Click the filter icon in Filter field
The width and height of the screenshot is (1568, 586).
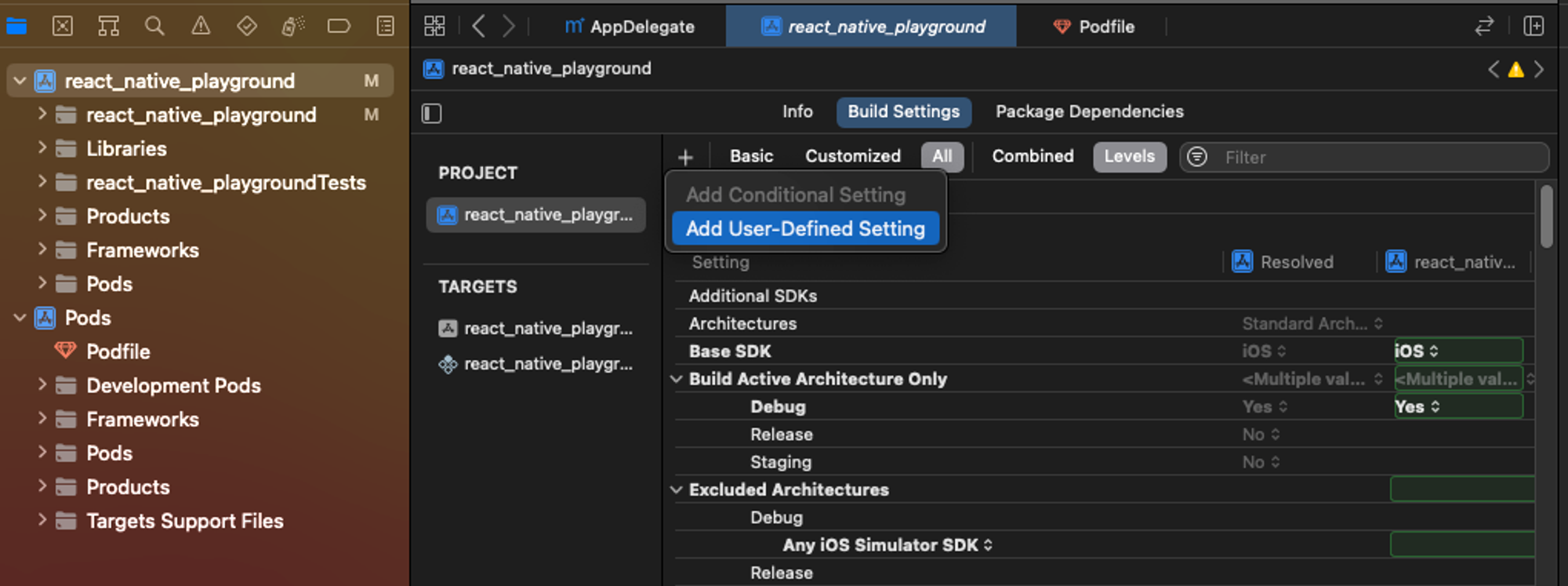tap(1197, 157)
